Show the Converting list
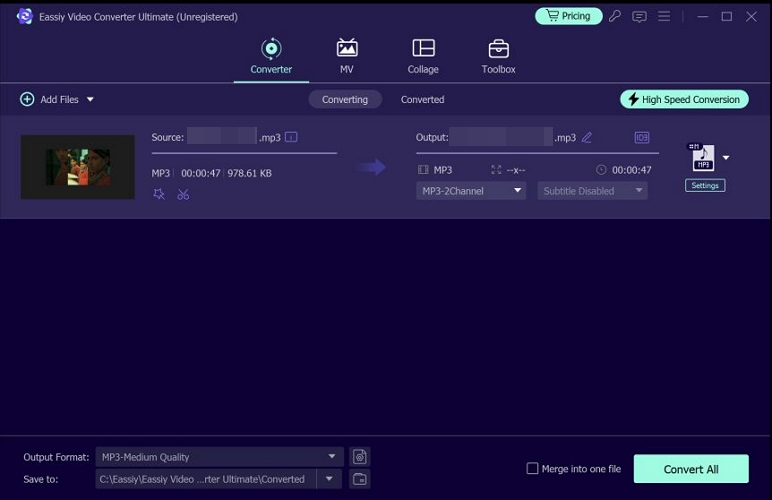 coord(345,99)
